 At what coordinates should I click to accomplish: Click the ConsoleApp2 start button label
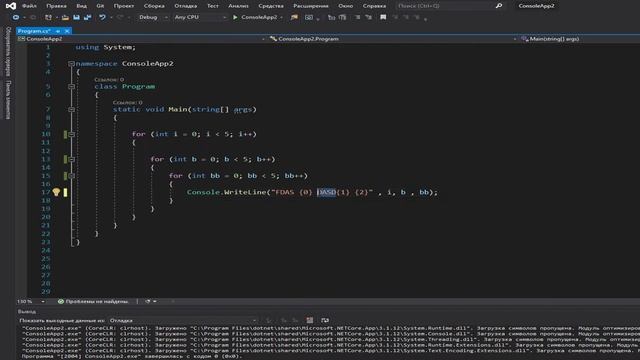pyautogui.click(x=259, y=17)
